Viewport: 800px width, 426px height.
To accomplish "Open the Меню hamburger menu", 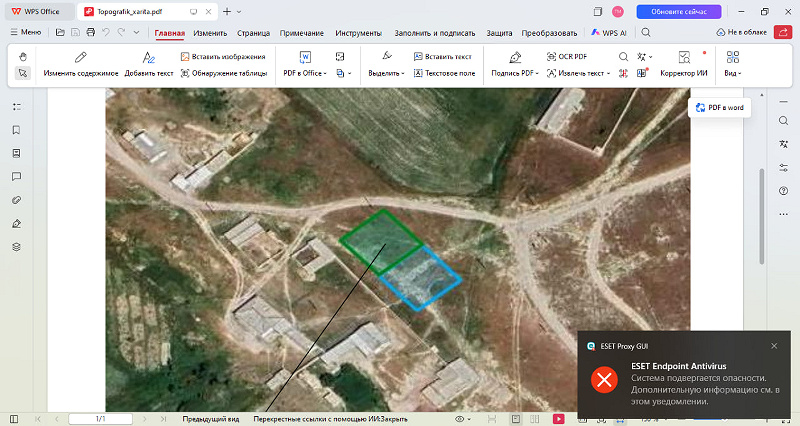I will click(x=26, y=32).
